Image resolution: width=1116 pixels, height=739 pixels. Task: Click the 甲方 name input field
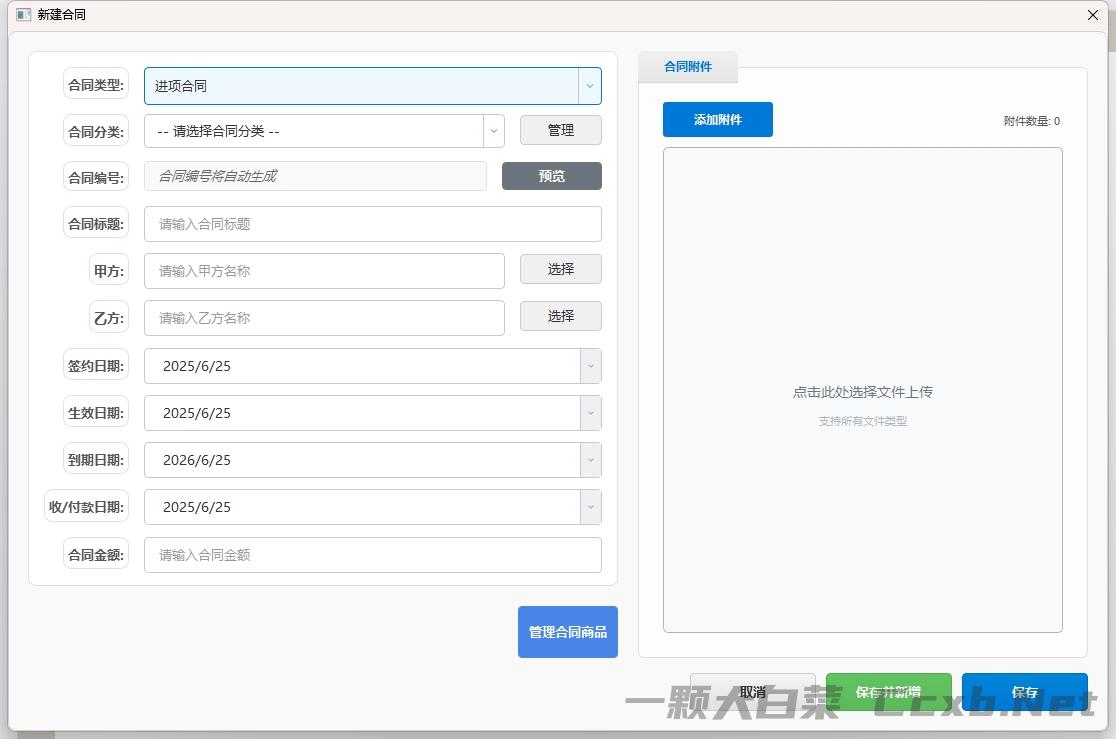point(324,271)
